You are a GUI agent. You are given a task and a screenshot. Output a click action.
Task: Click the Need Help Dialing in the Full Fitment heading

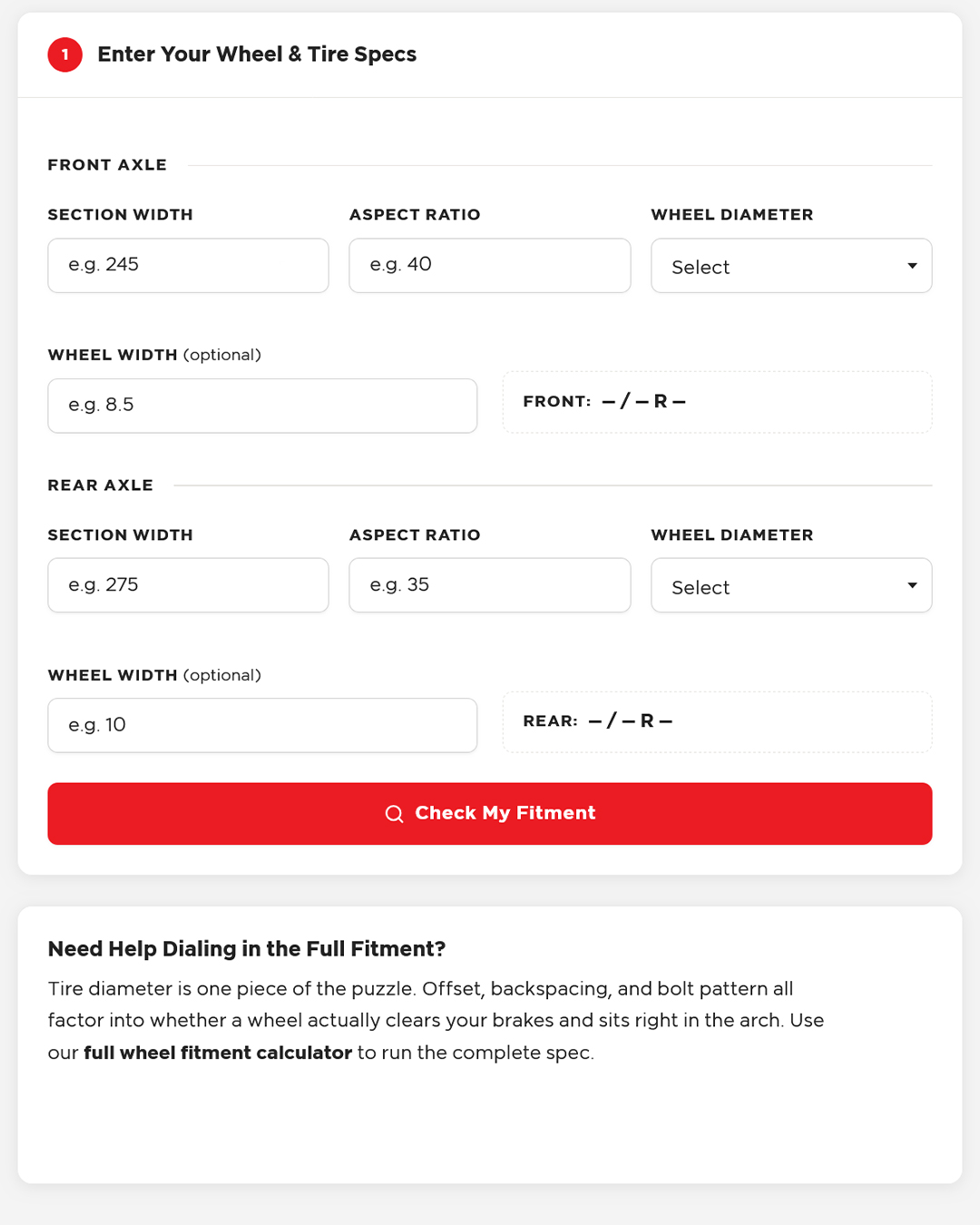(246, 948)
